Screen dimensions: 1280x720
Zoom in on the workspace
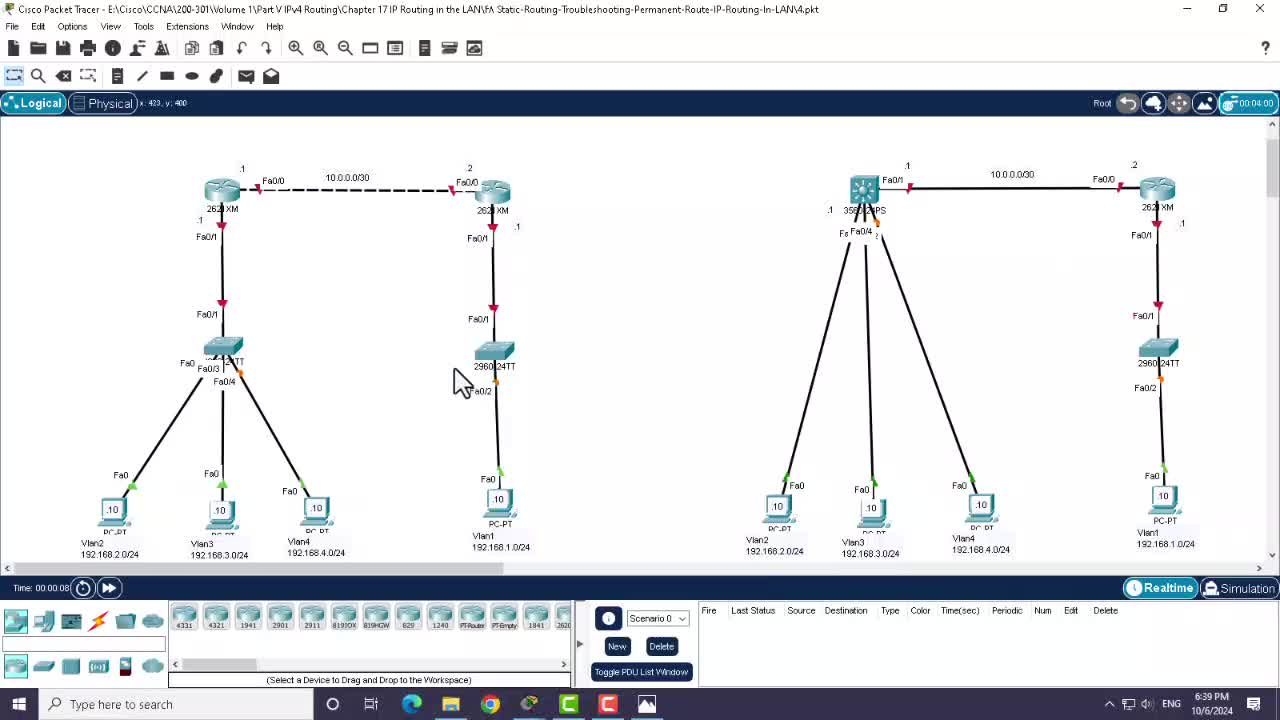[x=296, y=48]
